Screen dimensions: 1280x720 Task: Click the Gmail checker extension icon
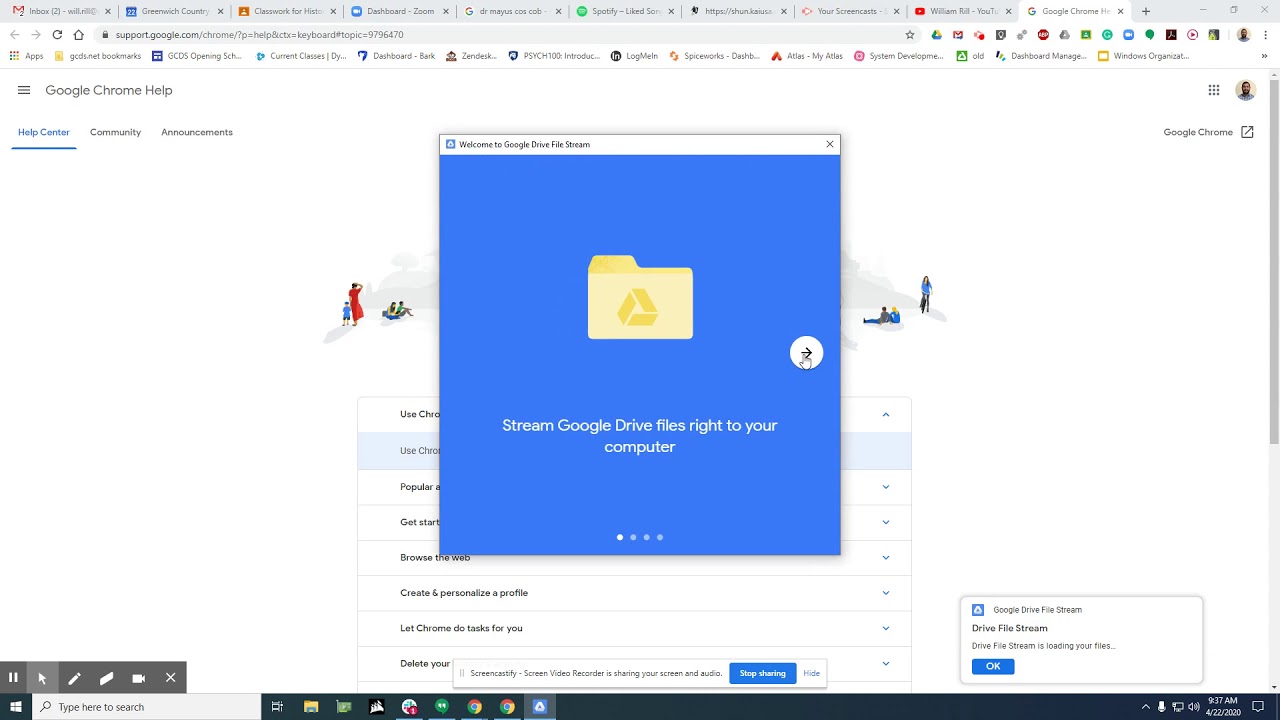[x=958, y=34]
